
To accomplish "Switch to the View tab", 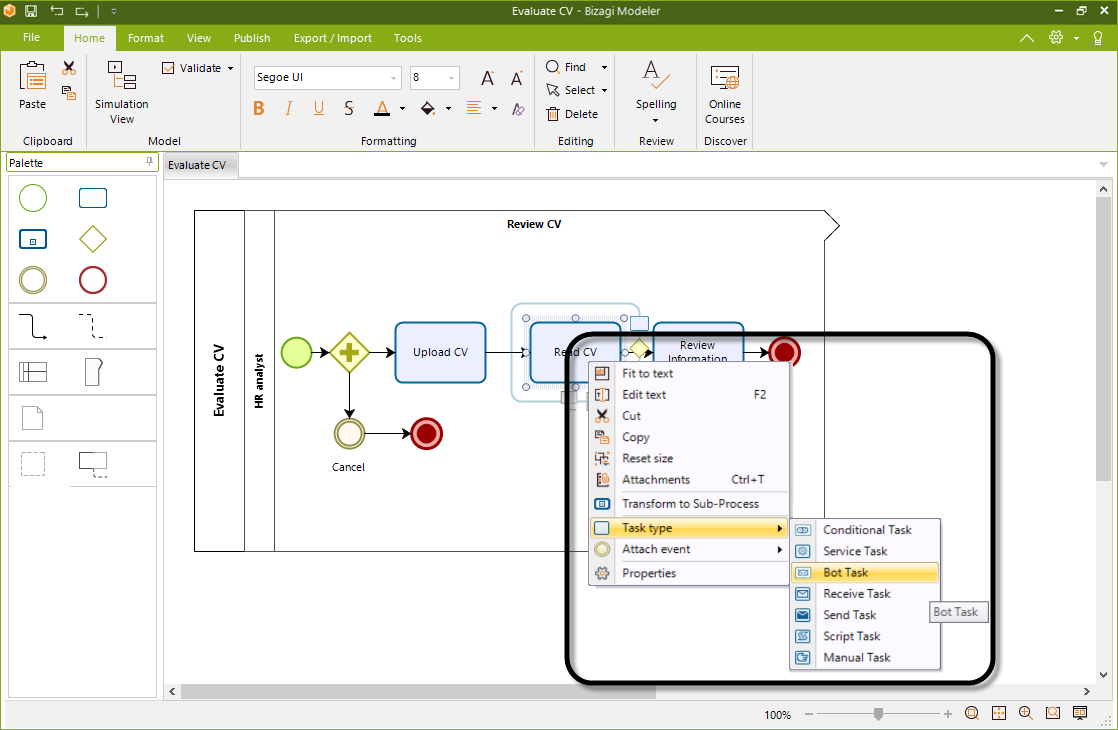I will (x=199, y=38).
